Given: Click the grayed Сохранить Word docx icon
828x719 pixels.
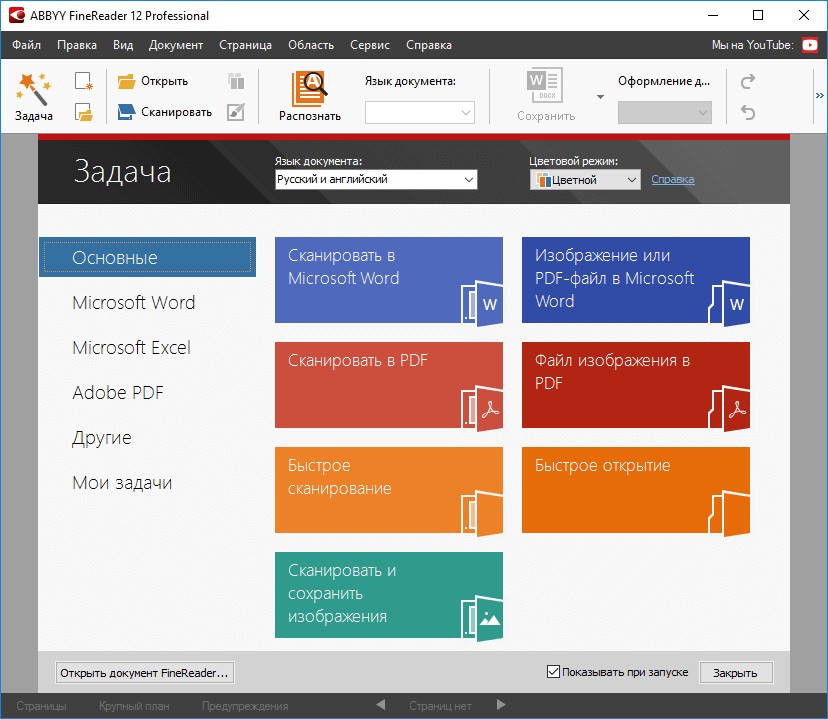Looking at the screenshot, I should point(544,85).
